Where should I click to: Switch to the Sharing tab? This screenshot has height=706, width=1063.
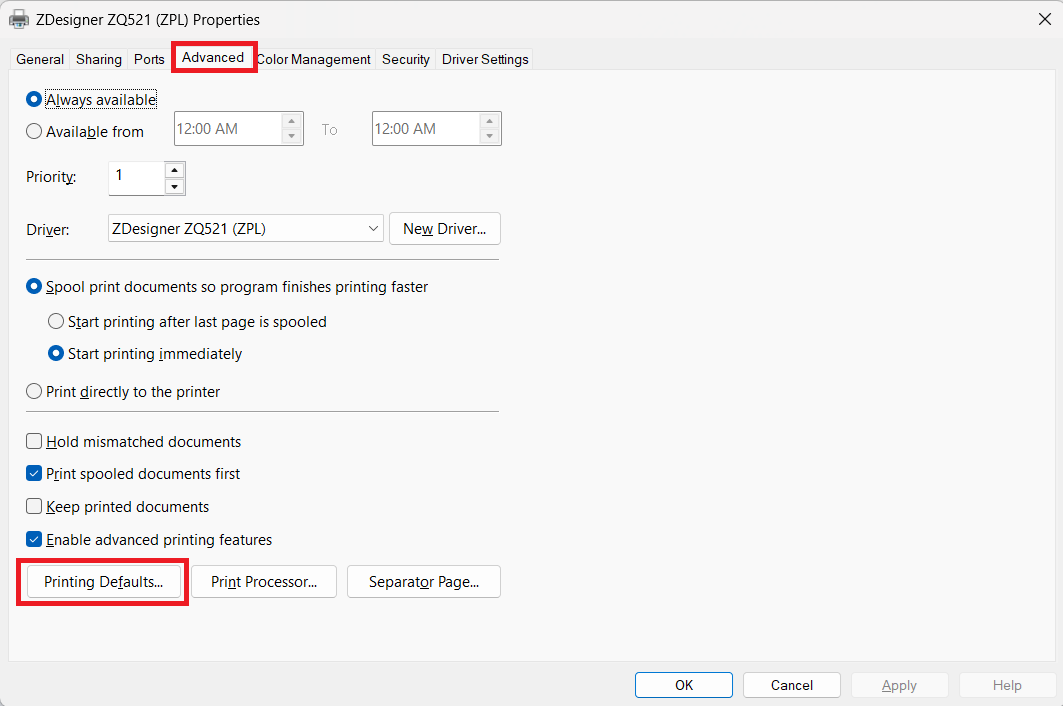click(98, 59)
